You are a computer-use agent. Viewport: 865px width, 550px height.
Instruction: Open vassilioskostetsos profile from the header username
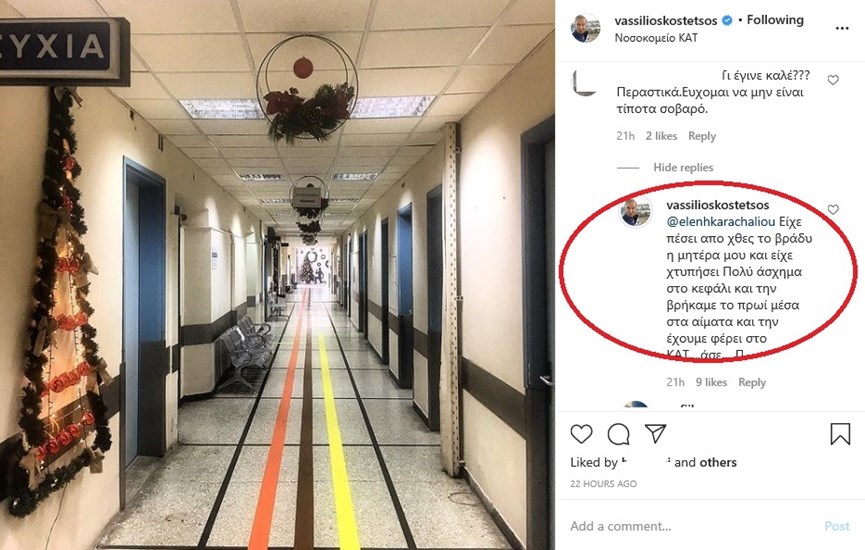pos(666,20)
